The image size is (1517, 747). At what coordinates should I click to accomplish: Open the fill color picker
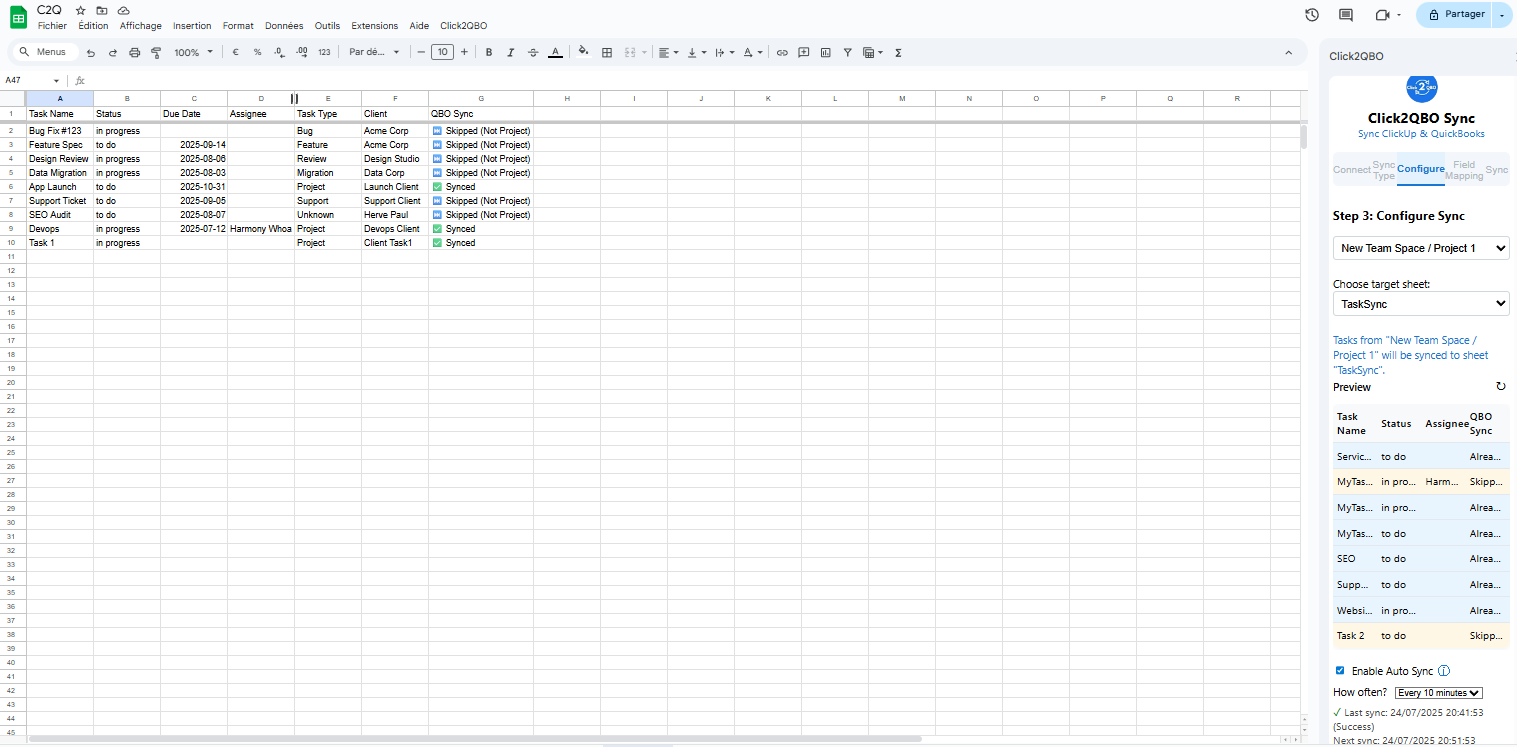[583, 52]
